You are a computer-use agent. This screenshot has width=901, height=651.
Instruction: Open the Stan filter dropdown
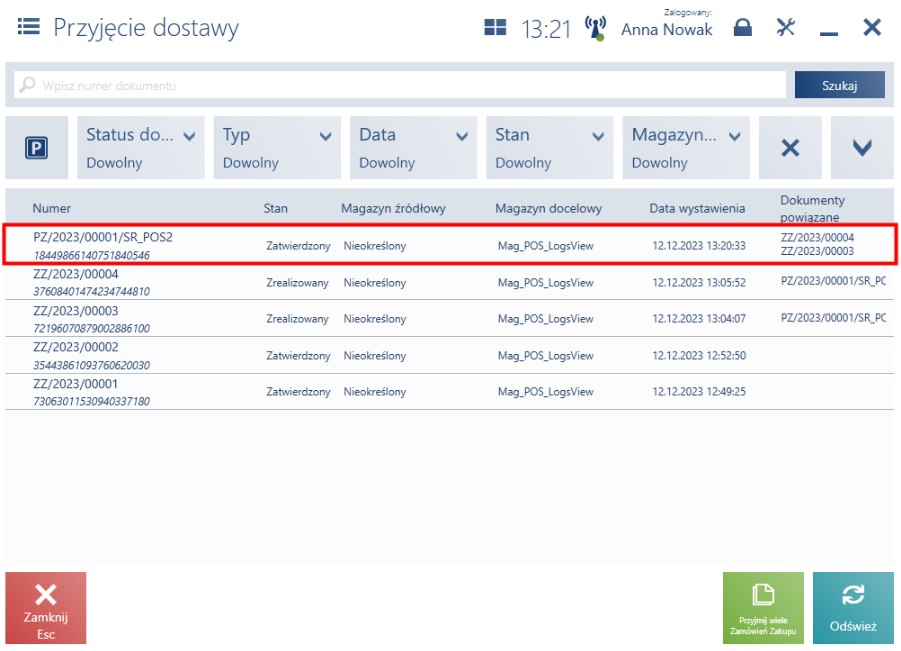(549, 148)
